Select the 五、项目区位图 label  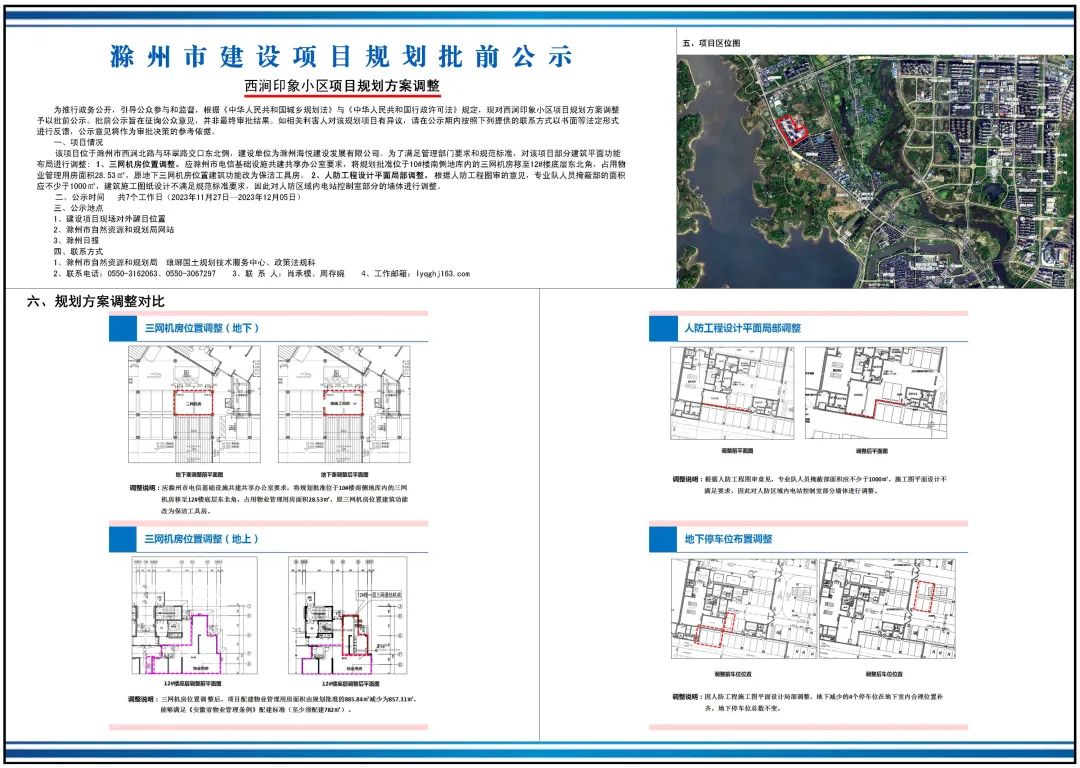[x=711, y=43]
